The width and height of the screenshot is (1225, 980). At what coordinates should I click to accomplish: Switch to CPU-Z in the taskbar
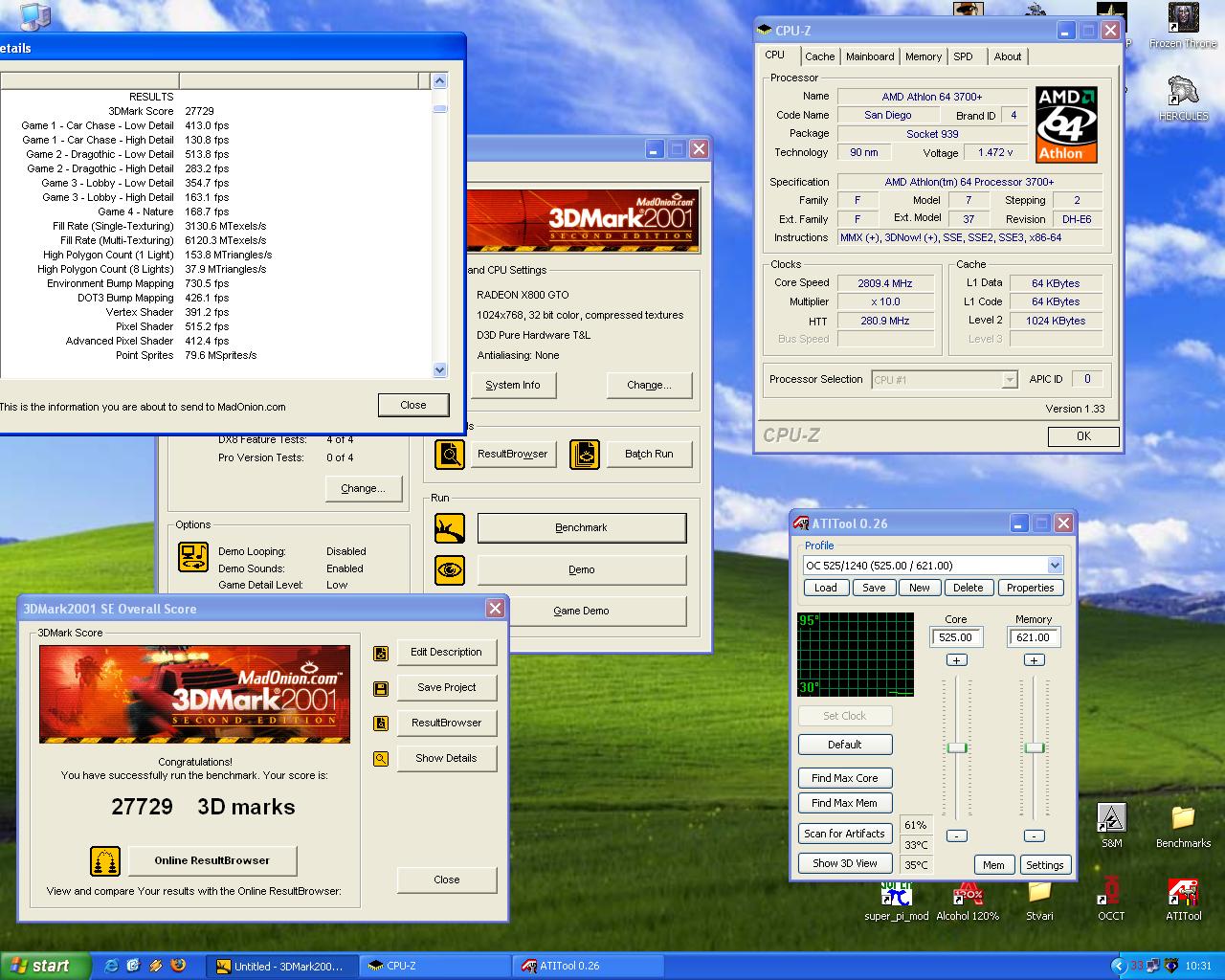[x=435, y=966]
